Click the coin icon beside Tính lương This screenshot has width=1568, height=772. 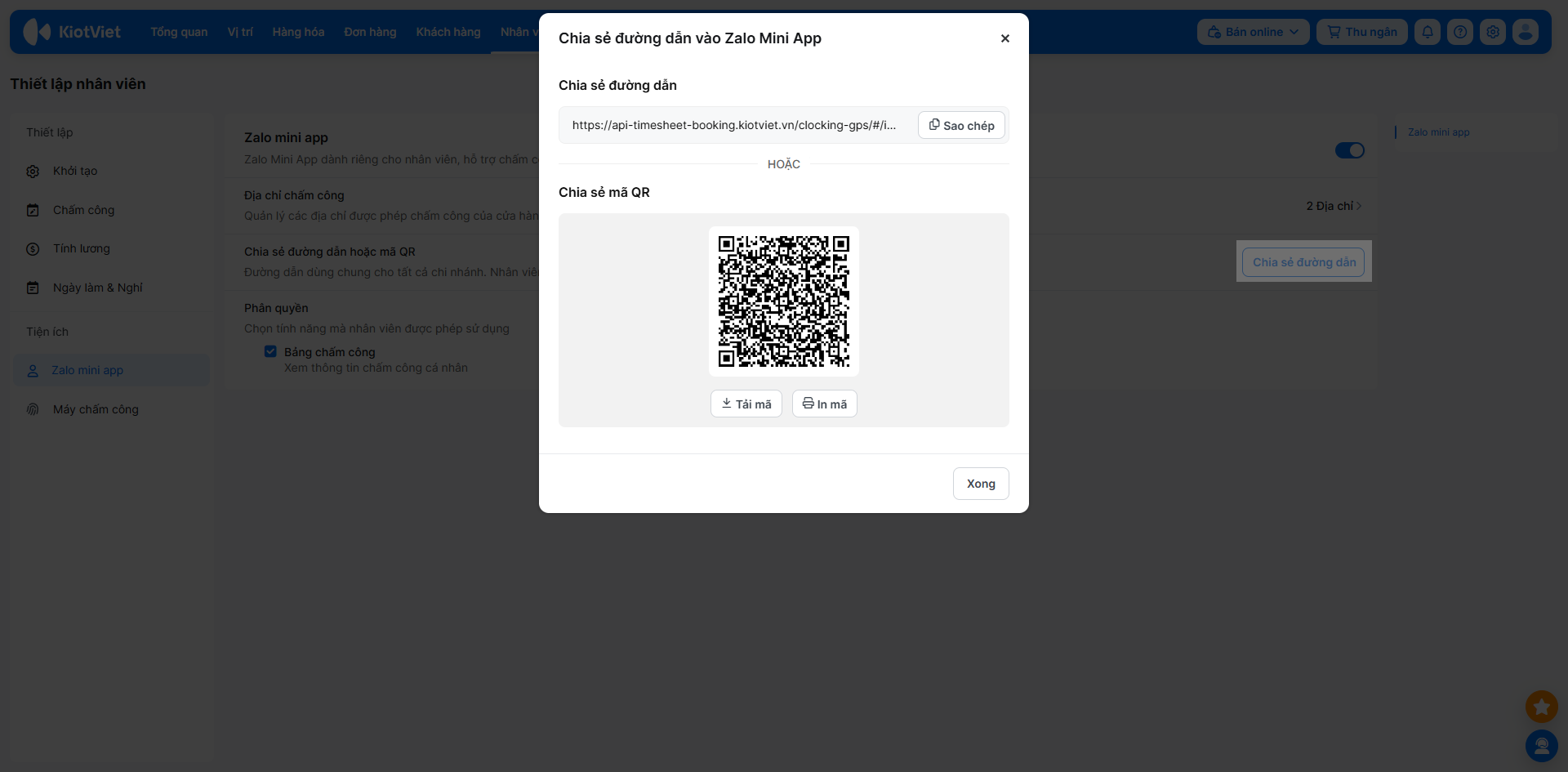click(33, 249)
